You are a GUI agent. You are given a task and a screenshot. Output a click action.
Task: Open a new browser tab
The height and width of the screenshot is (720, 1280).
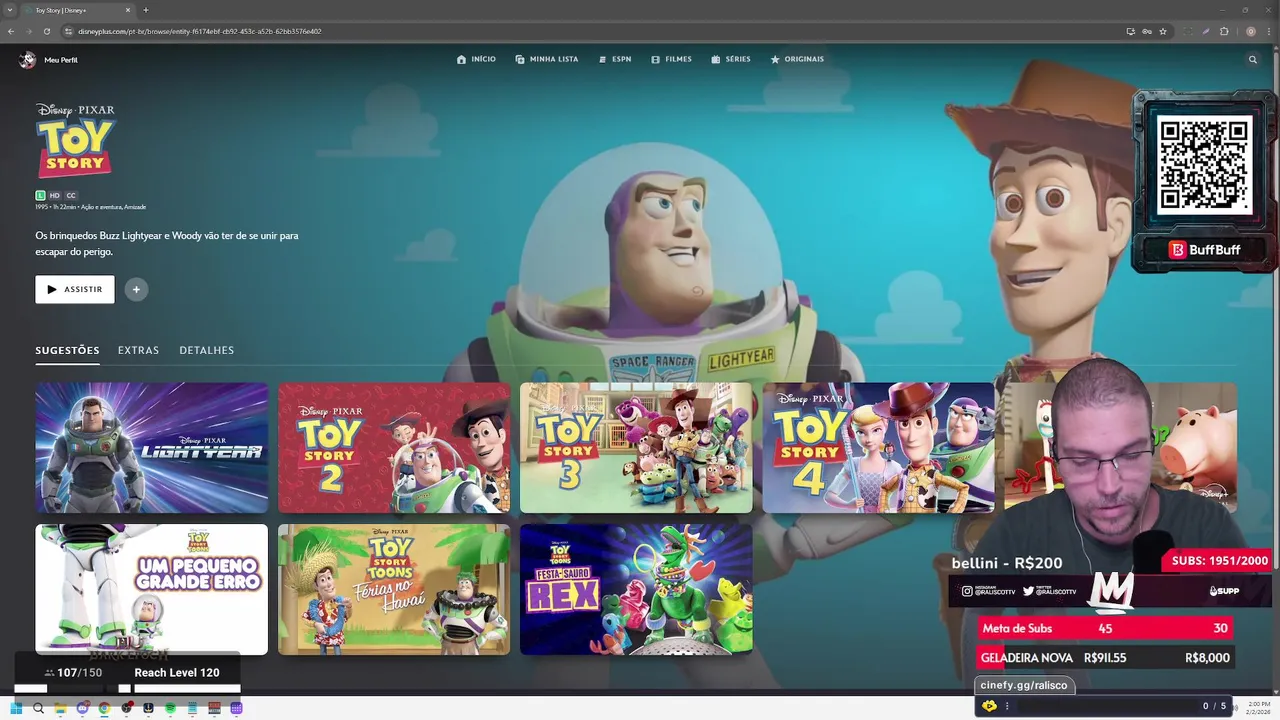click(x=145, y=10)
